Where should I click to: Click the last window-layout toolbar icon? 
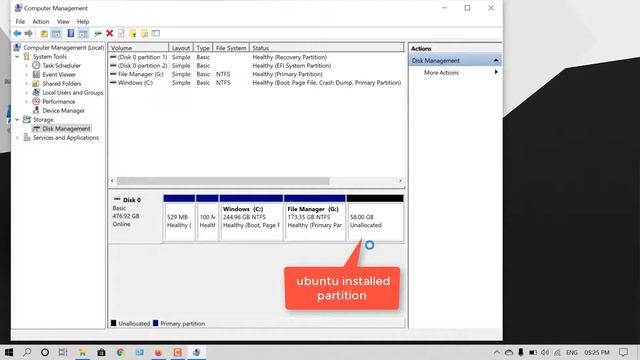click(156, 33)
